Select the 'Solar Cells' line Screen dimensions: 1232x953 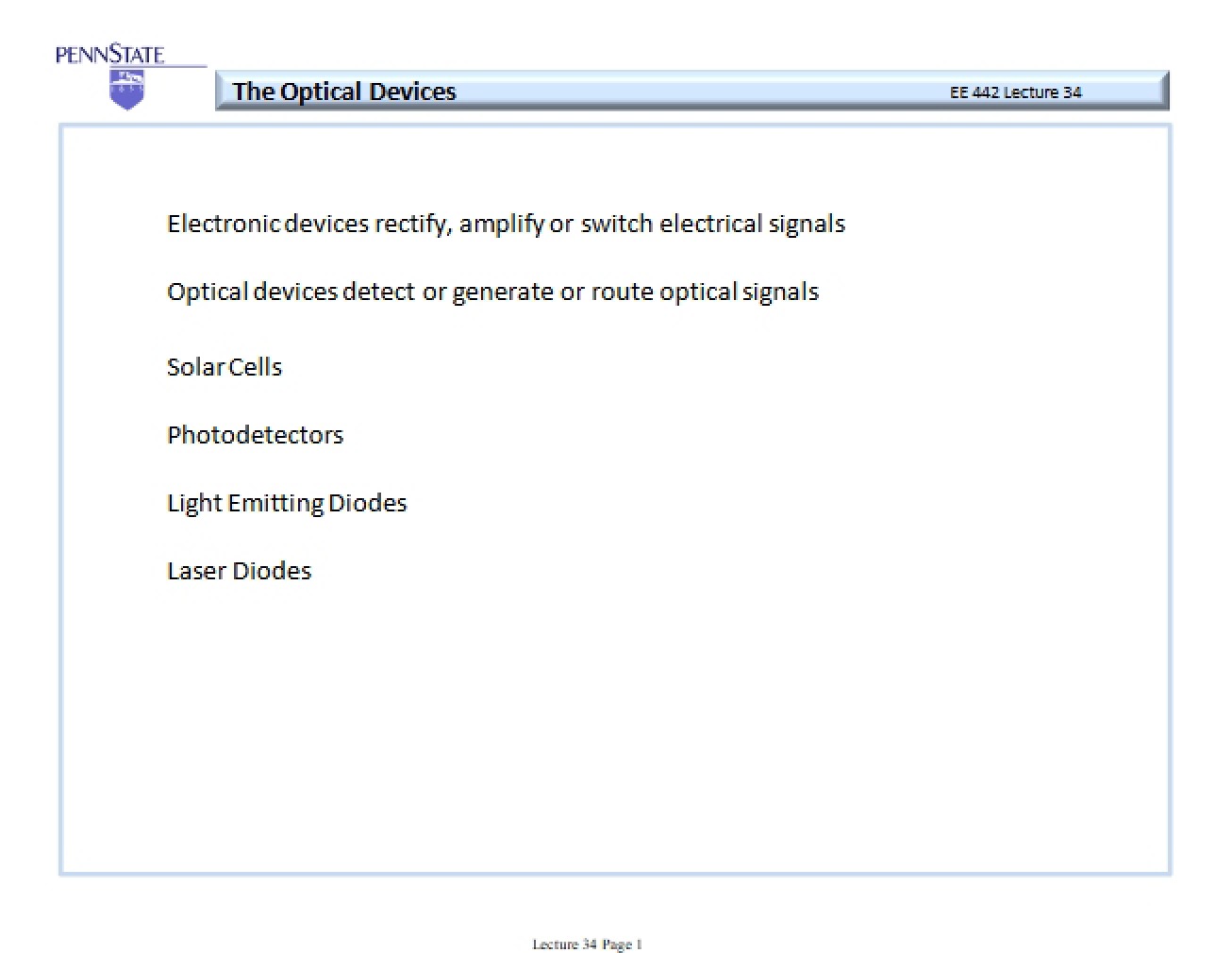pos(225,367)
